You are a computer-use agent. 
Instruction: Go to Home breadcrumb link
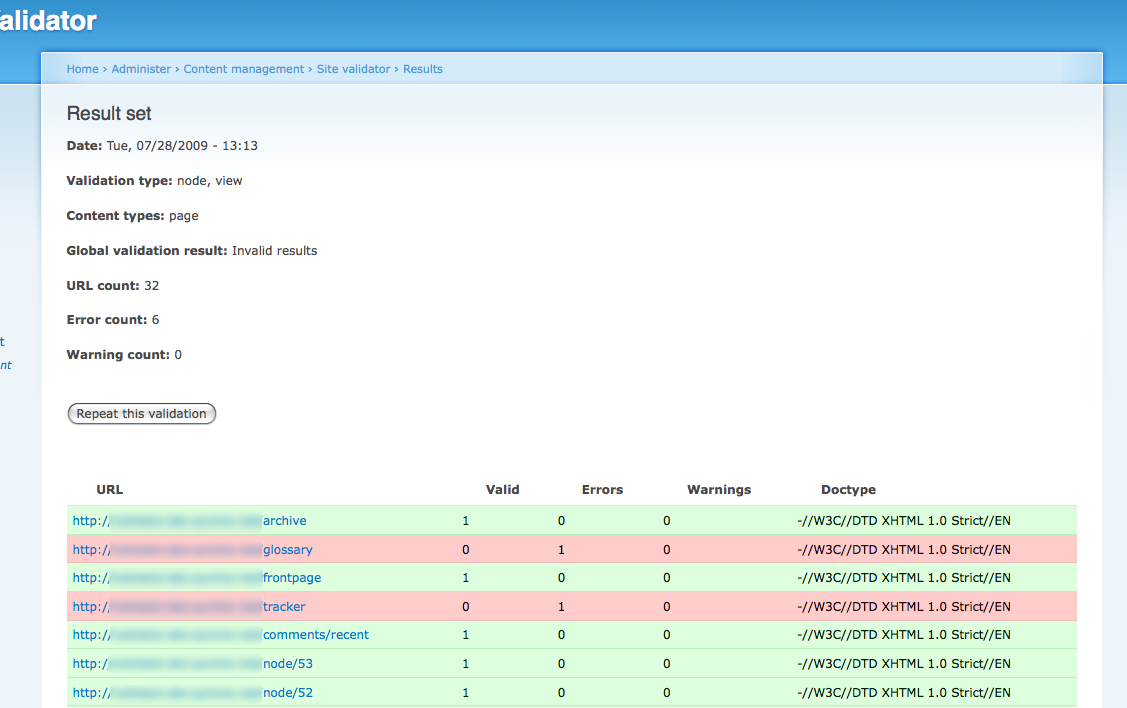pos(82,69)
